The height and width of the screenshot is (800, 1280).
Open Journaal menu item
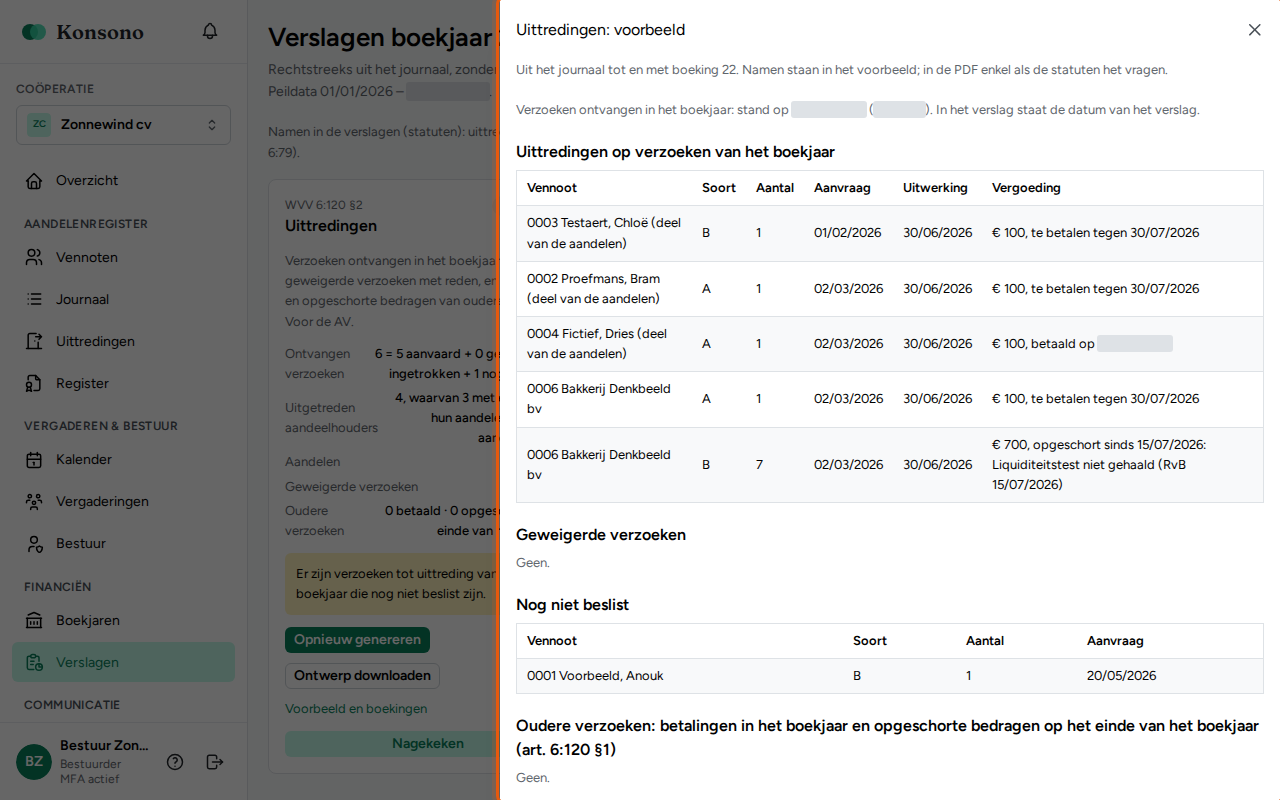pos(123,299)
